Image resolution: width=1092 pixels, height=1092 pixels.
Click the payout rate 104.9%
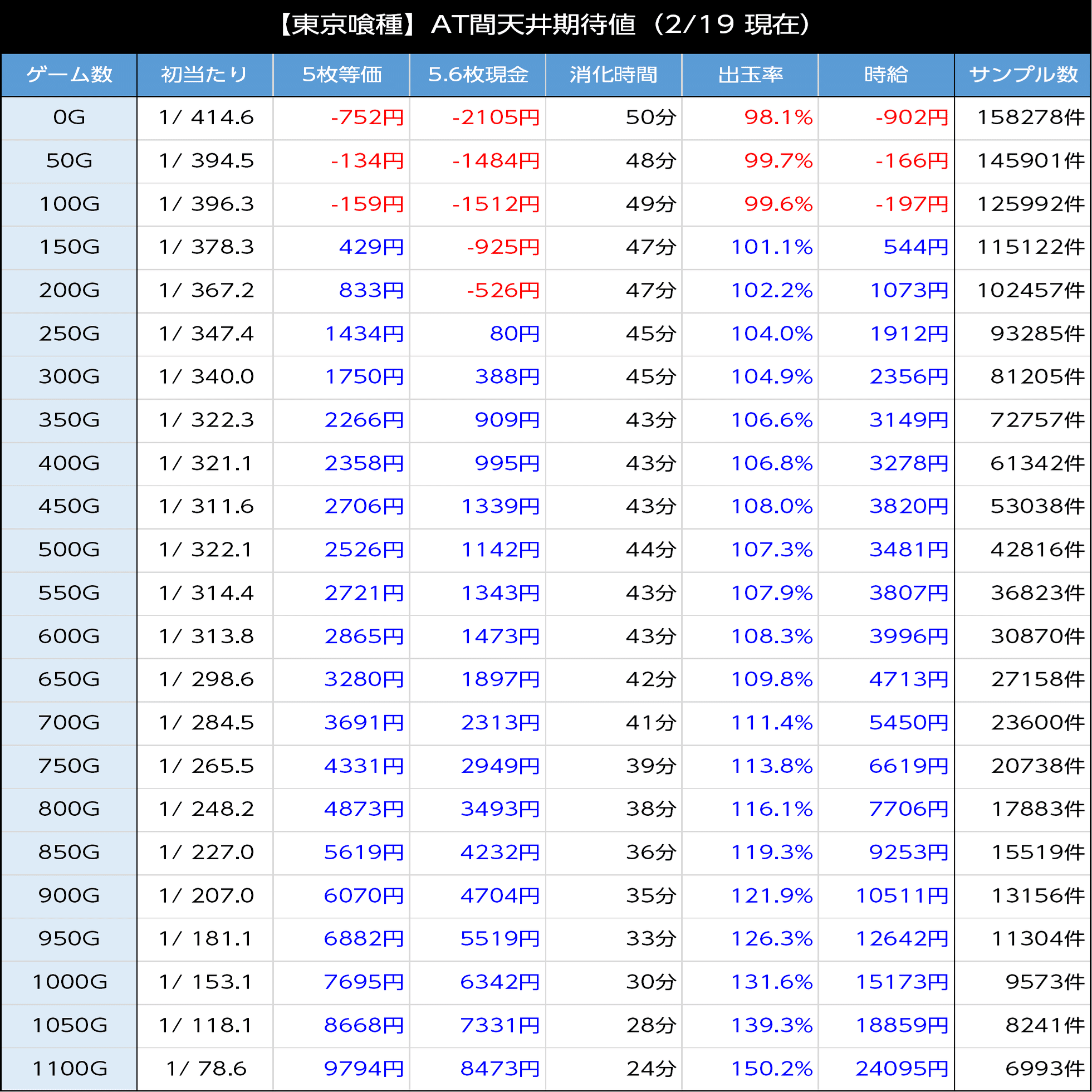click(771, 376)
